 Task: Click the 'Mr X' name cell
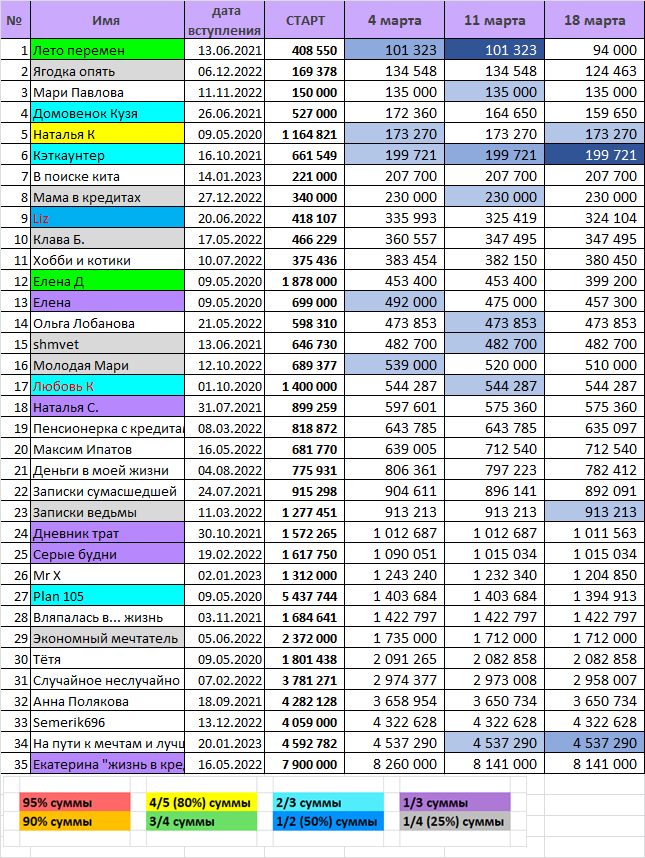(107, 575)
